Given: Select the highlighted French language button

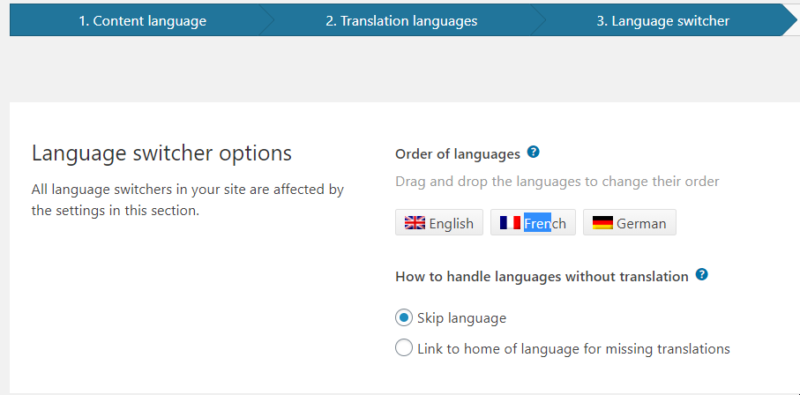Looking at the screenshot, I should [533, 223].
